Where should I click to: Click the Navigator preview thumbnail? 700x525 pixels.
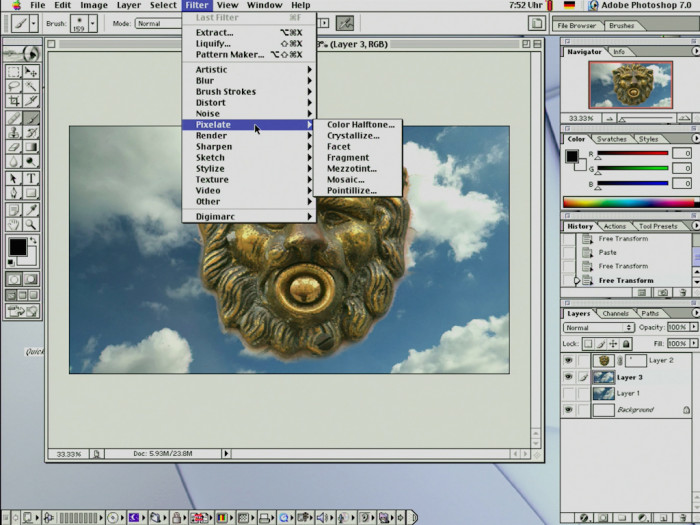[x=630, y=84]
